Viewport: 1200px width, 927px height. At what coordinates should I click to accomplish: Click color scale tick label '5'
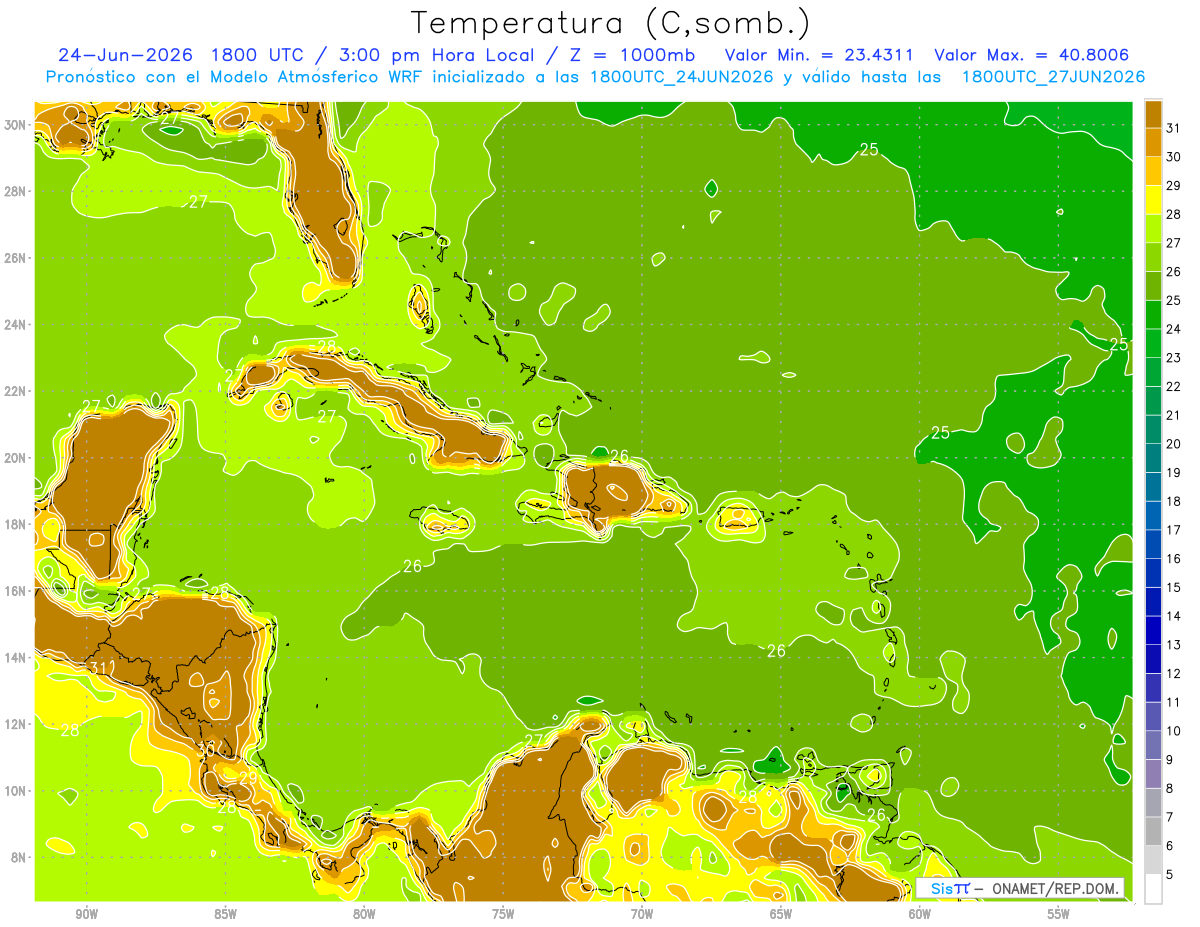pyautogui.click(x=1170, y=875)
